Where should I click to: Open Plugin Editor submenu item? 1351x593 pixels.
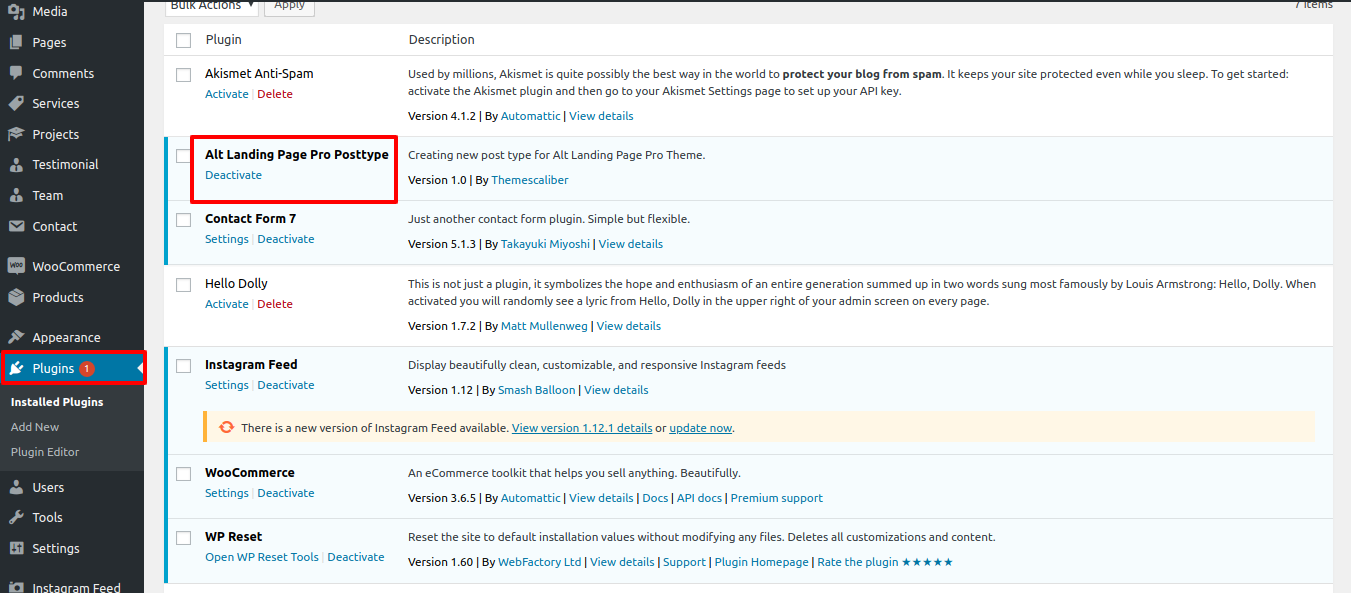(45, 452)
